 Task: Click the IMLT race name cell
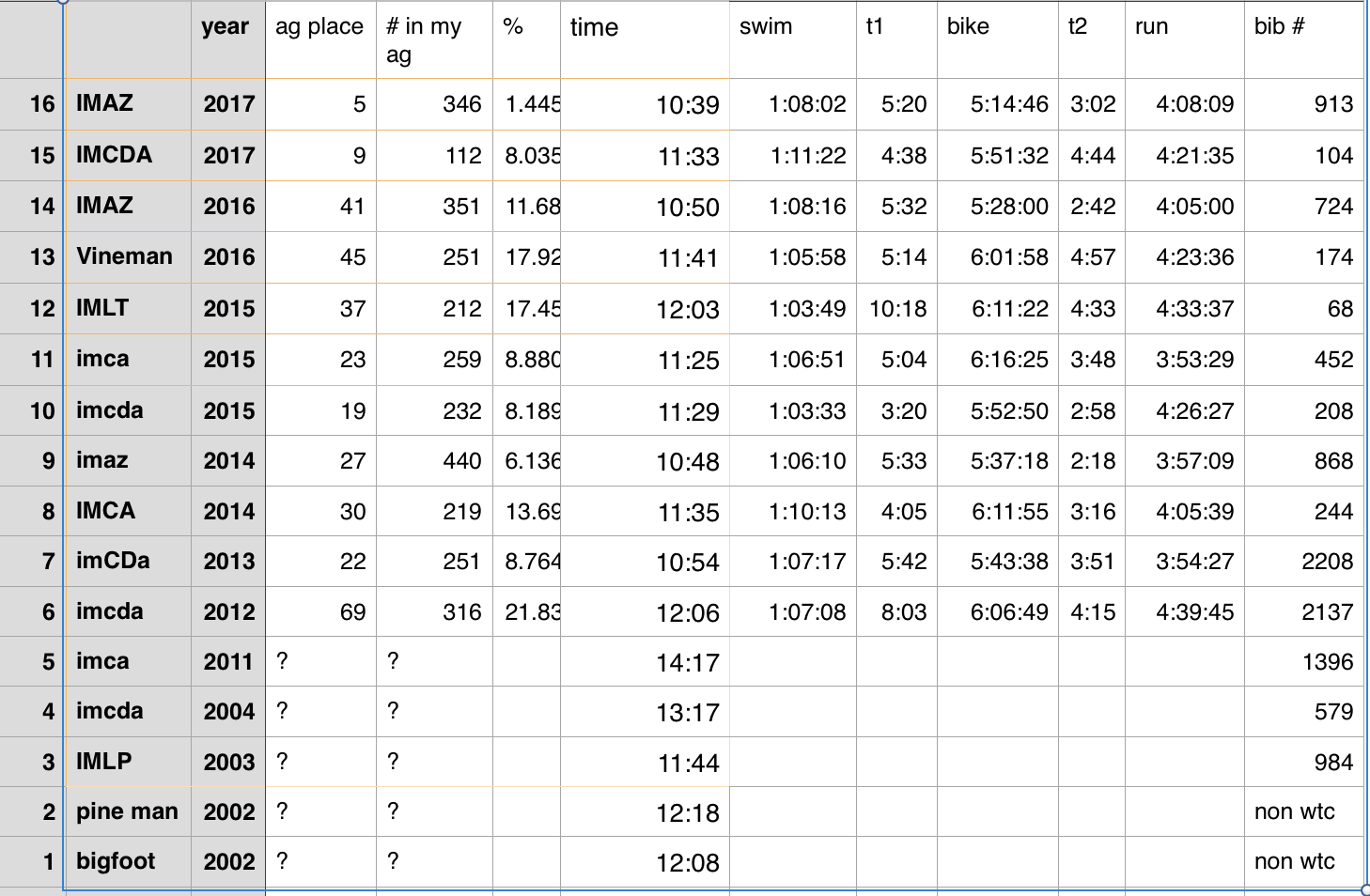point(129,308)
